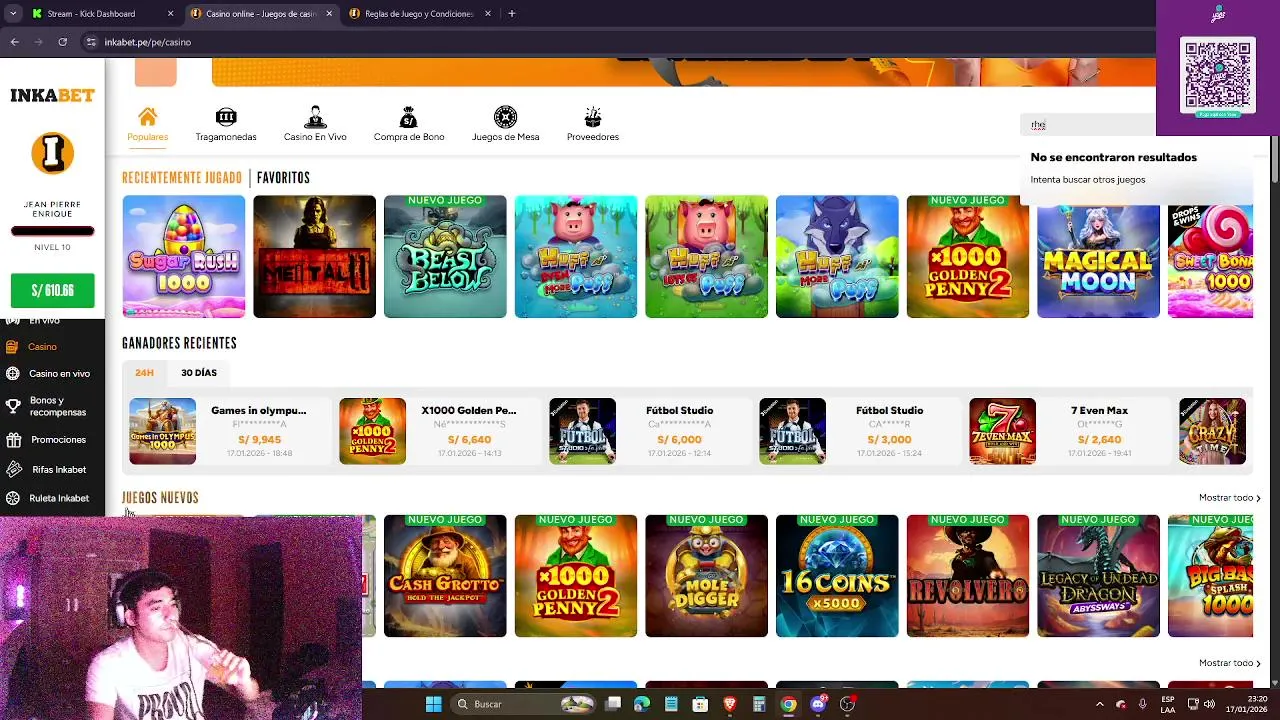Open the Mental II game thumbnail
Screen dimensions: 1280x720
tap(314, 257)
